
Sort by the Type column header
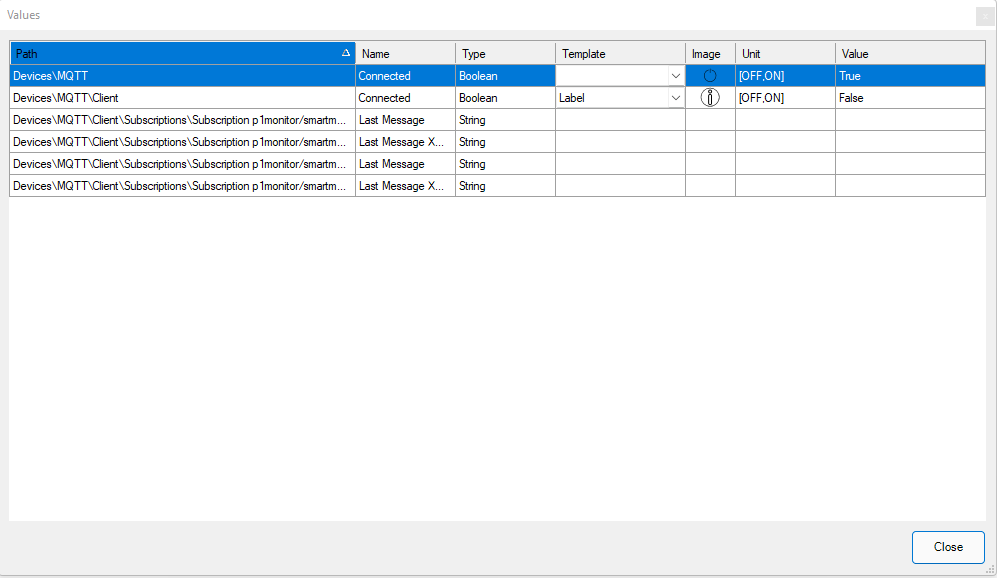(505, 54)
